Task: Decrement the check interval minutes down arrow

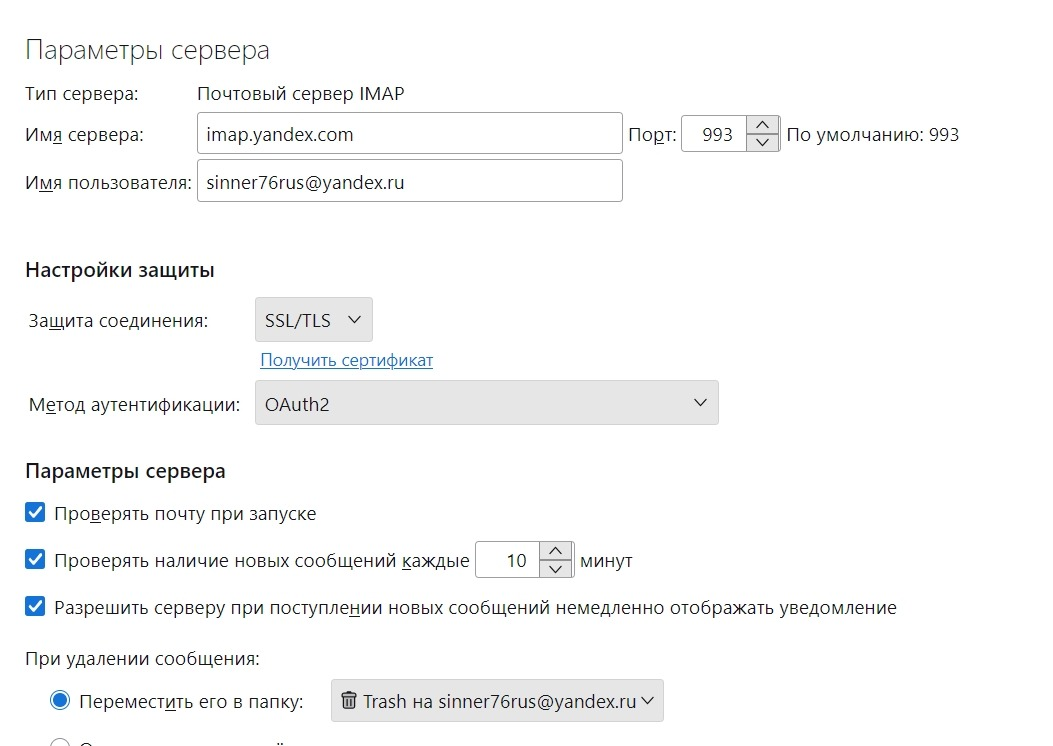Action: (557, 569)
